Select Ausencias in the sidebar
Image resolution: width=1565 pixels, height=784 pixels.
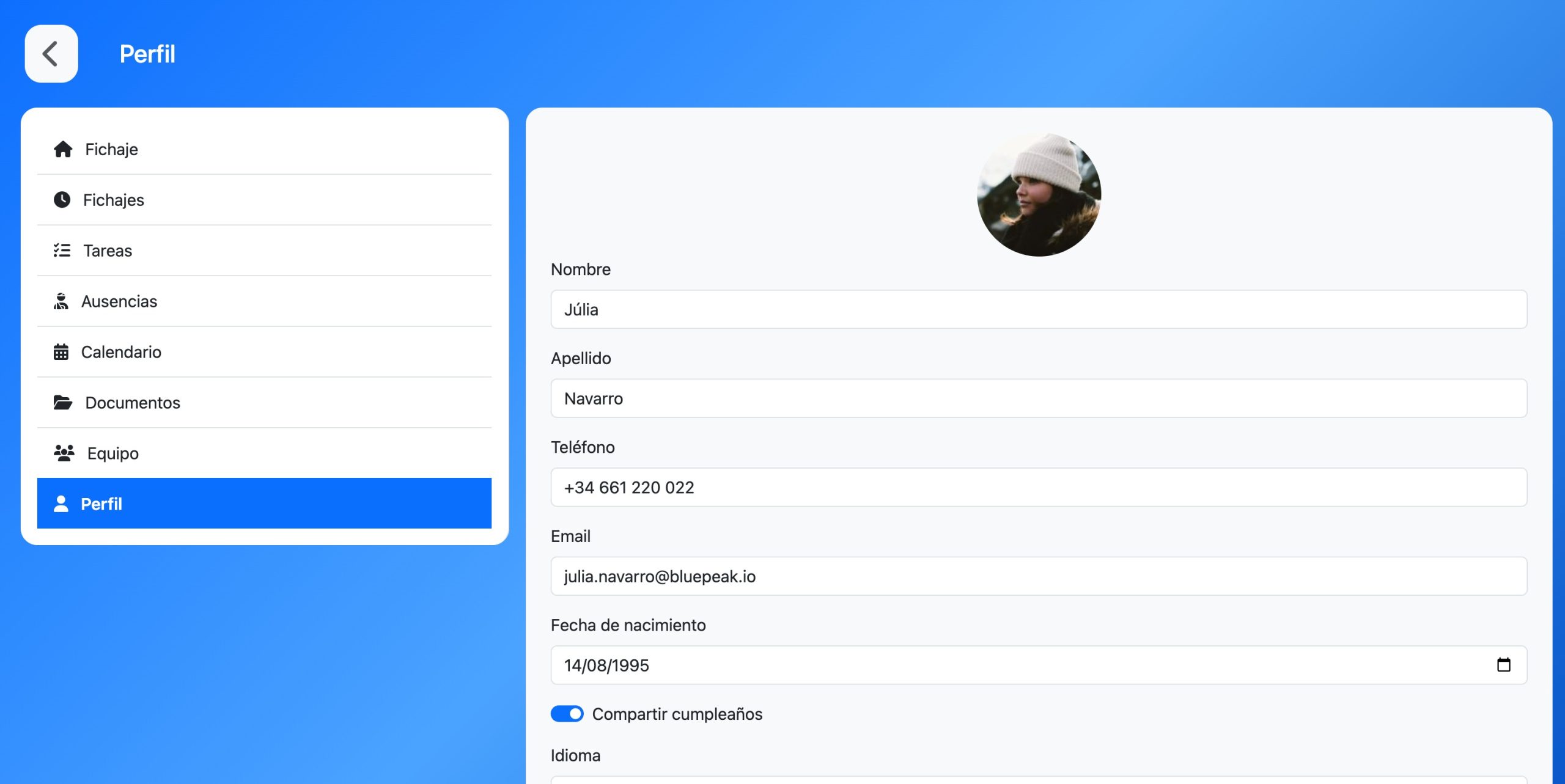point(264,301)
